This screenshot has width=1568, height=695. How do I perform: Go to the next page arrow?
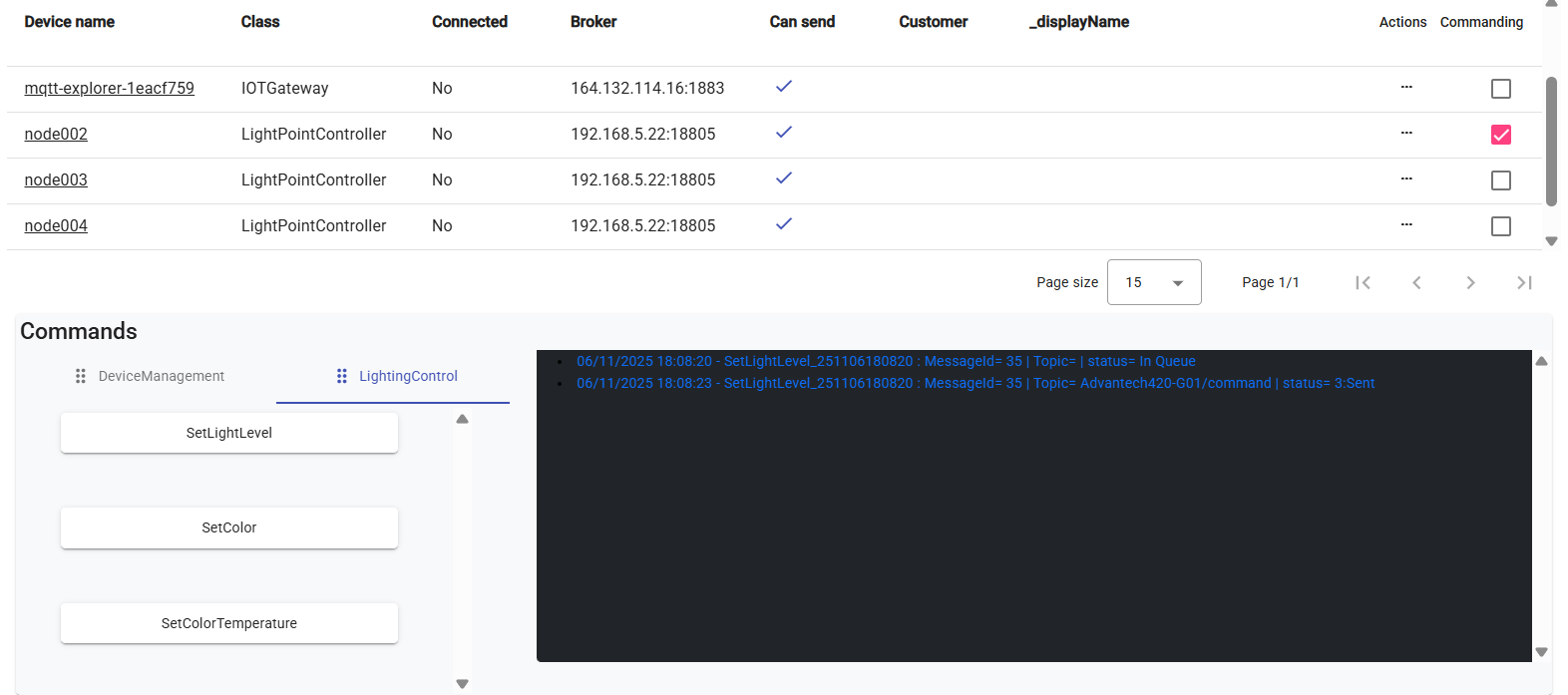click(1470, 283)
